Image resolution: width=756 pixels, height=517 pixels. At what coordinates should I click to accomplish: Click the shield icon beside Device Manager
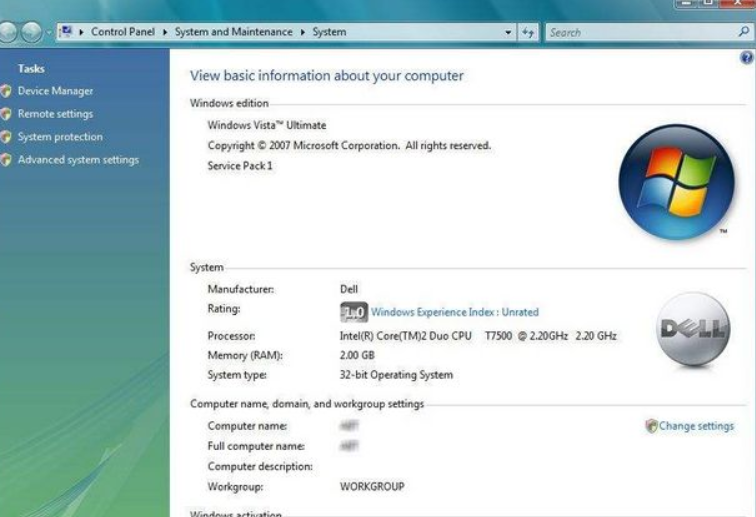[x=7, y=91]
